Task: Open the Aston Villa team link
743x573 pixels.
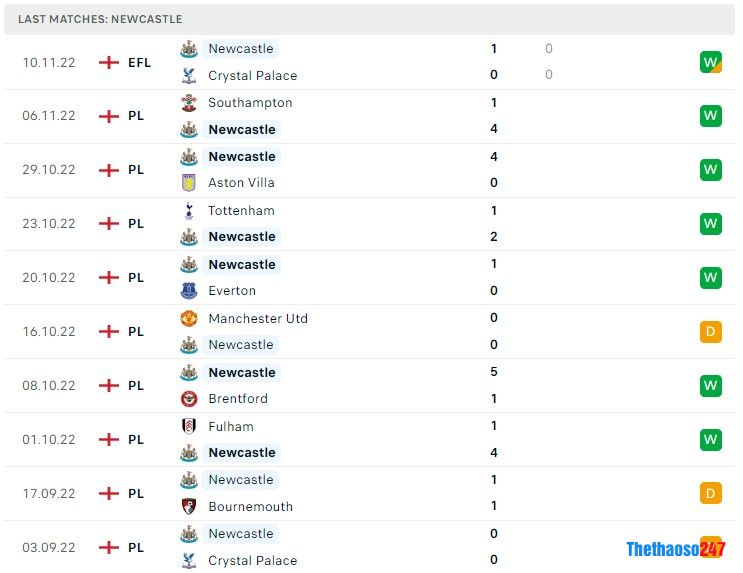Action: (241, 183)
